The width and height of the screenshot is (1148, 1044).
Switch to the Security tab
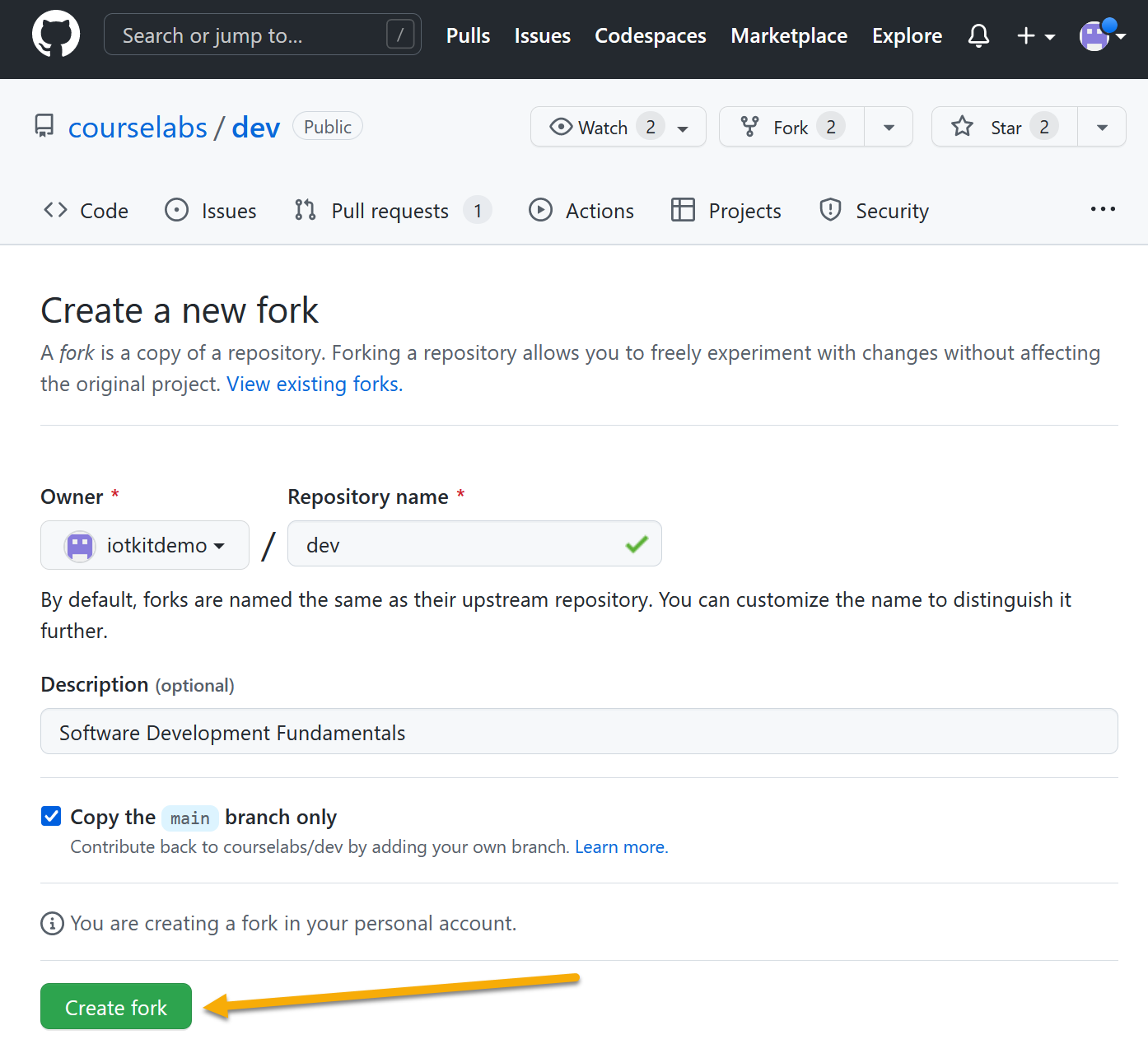874,211
